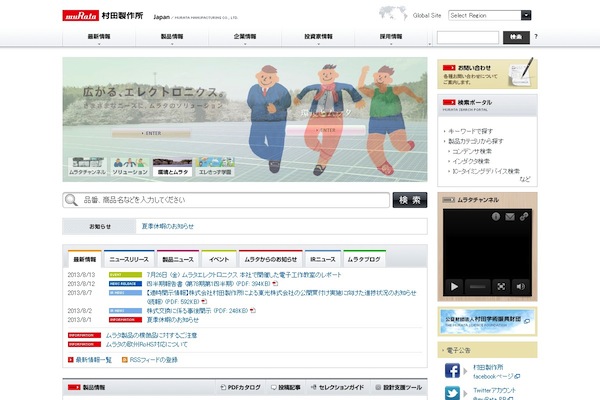600x400 pixels.
Task: Open the 最新情報 navigation menu
Action: click(x=99, y=37)
